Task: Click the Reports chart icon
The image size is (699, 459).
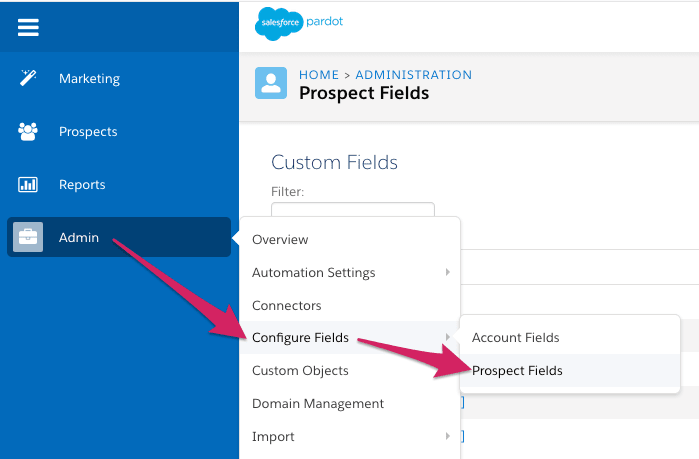Action: (x=28, y=184)
